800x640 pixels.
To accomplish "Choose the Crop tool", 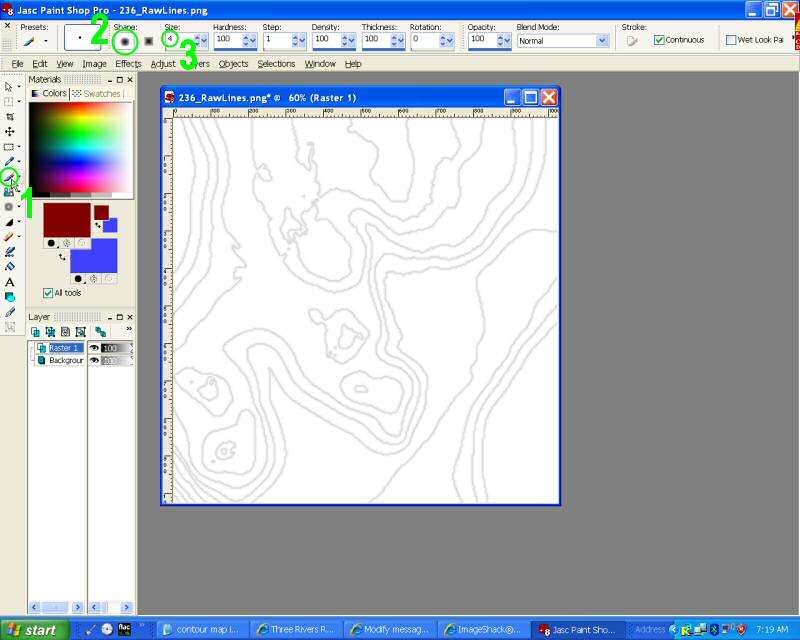I will point(10,116).
